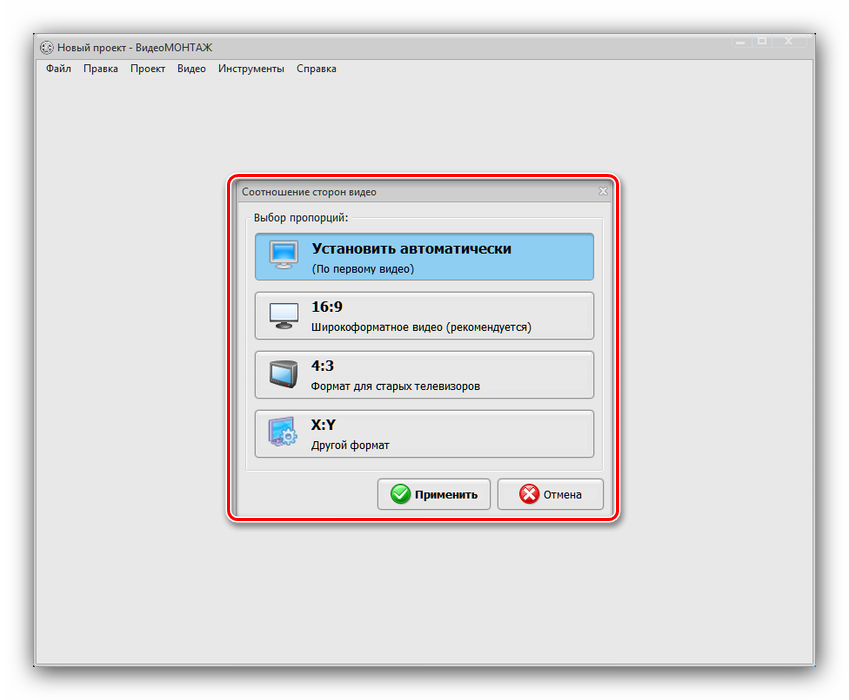This screenshot has width=849, height=700.
Task: Close the Соотношение сторон видео dialog
Action: coord(603,191)
